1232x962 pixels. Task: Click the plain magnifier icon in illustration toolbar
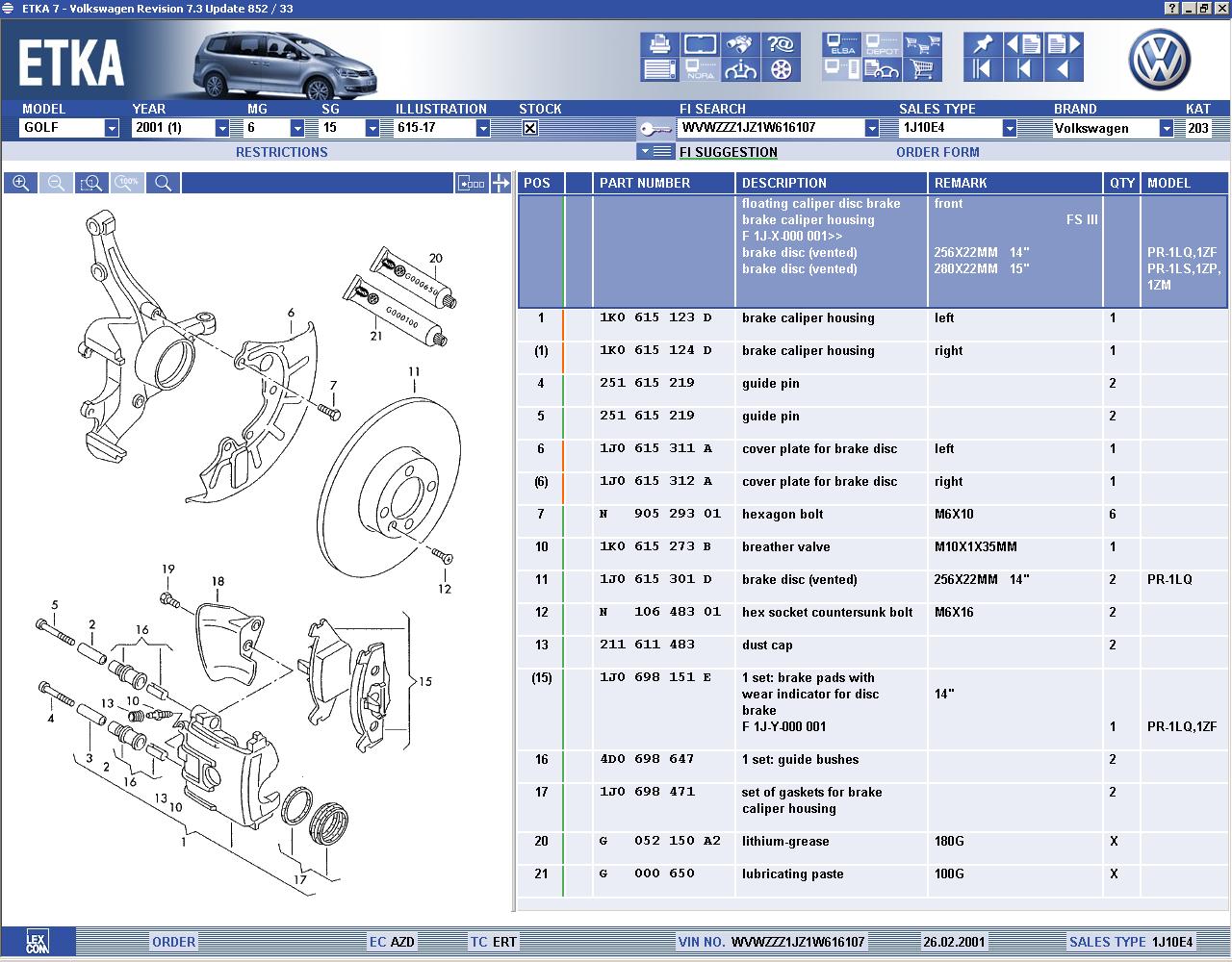(x=163, y=183)
